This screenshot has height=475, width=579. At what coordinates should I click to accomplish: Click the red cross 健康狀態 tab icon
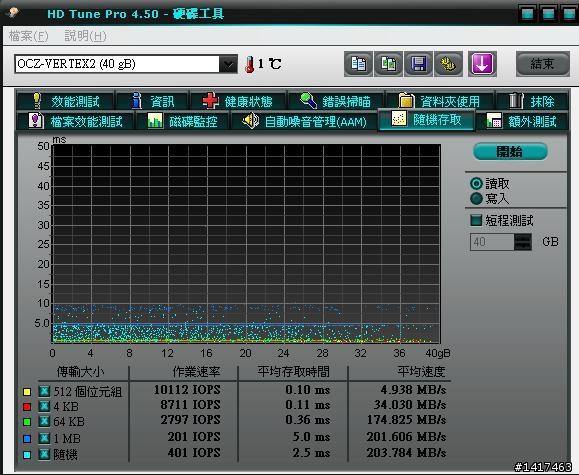[210, 101]
